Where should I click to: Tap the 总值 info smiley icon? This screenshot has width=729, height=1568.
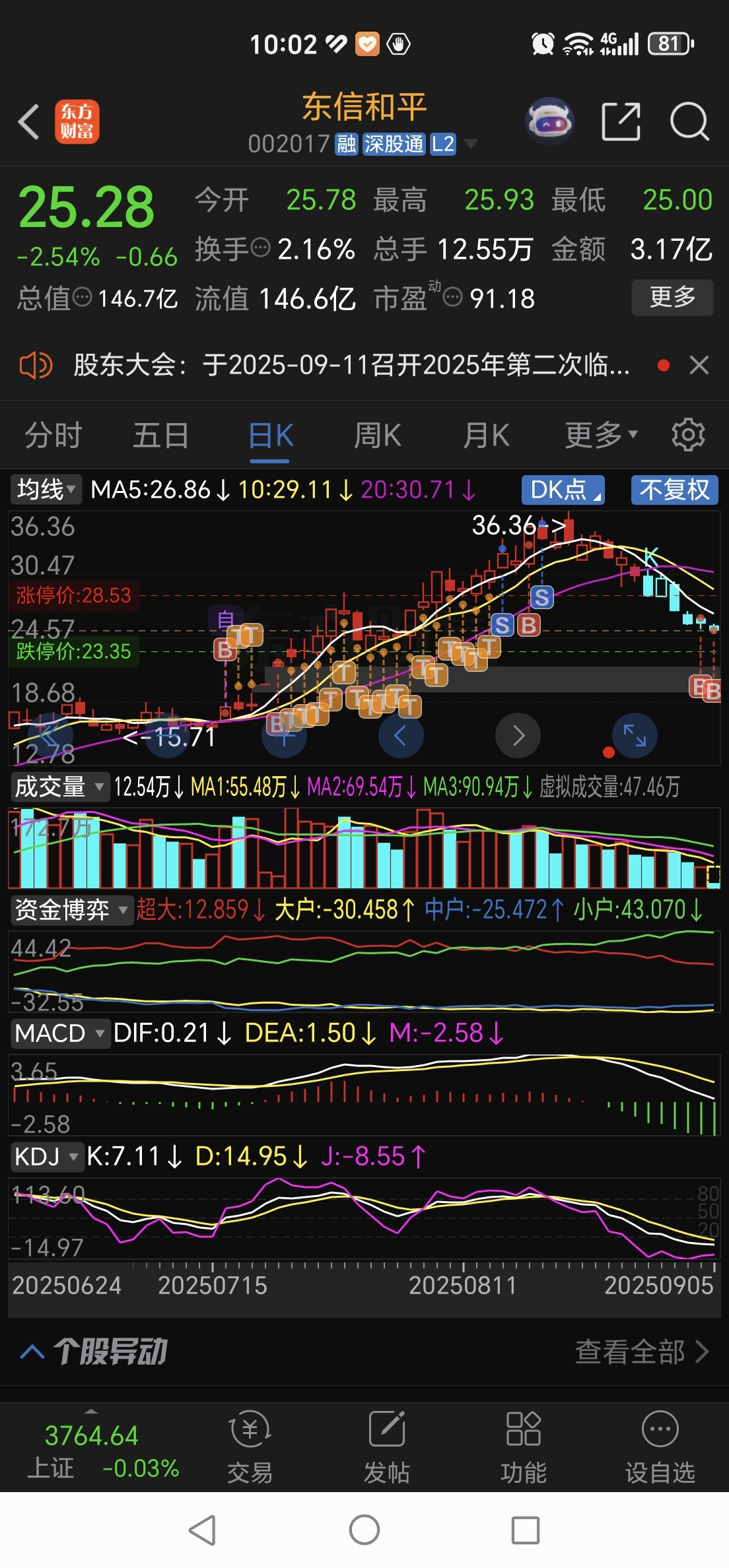[82, 298]
